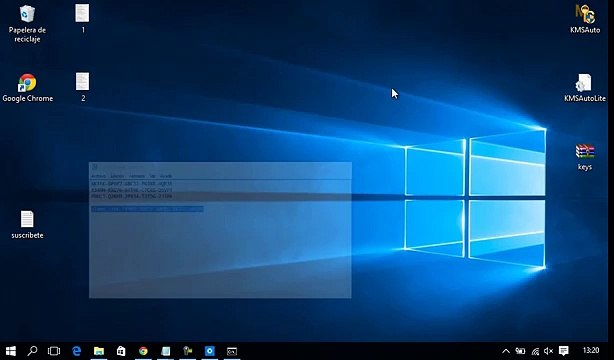Open the Store from the taskbar
The image size is (614, 360).
[121, 351]
